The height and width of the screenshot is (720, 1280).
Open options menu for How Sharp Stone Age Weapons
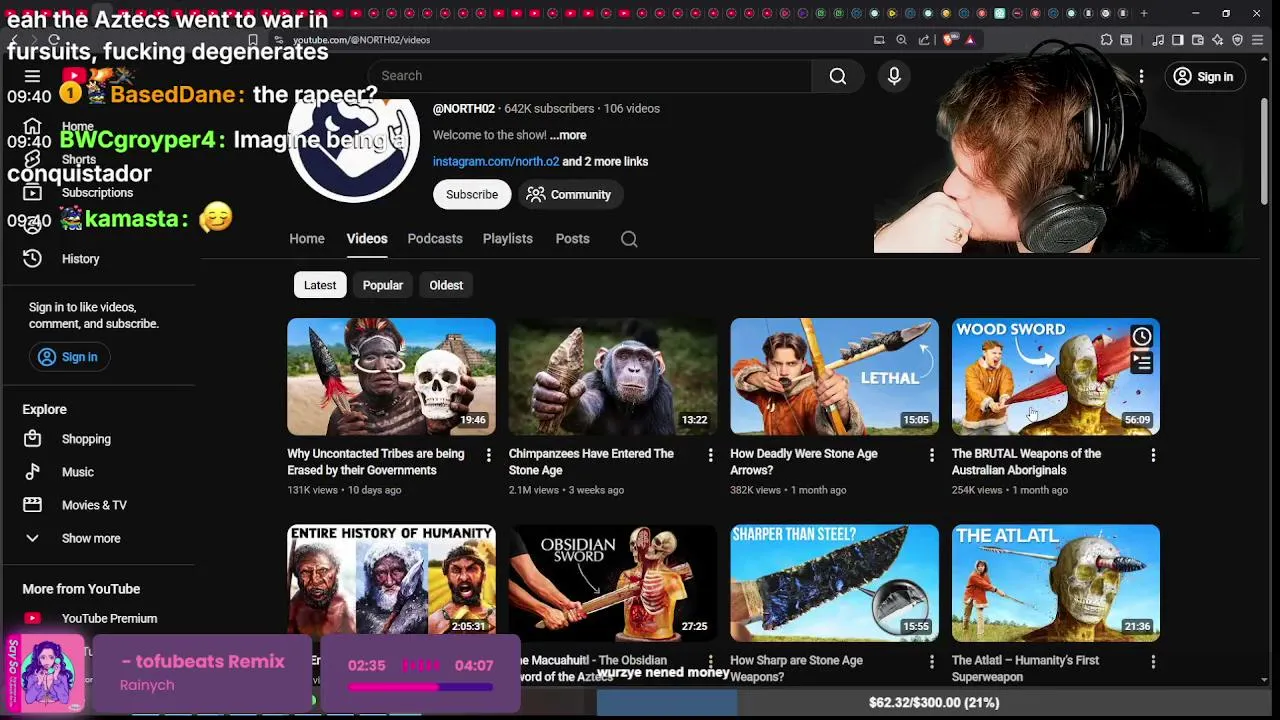click(931, 662)
